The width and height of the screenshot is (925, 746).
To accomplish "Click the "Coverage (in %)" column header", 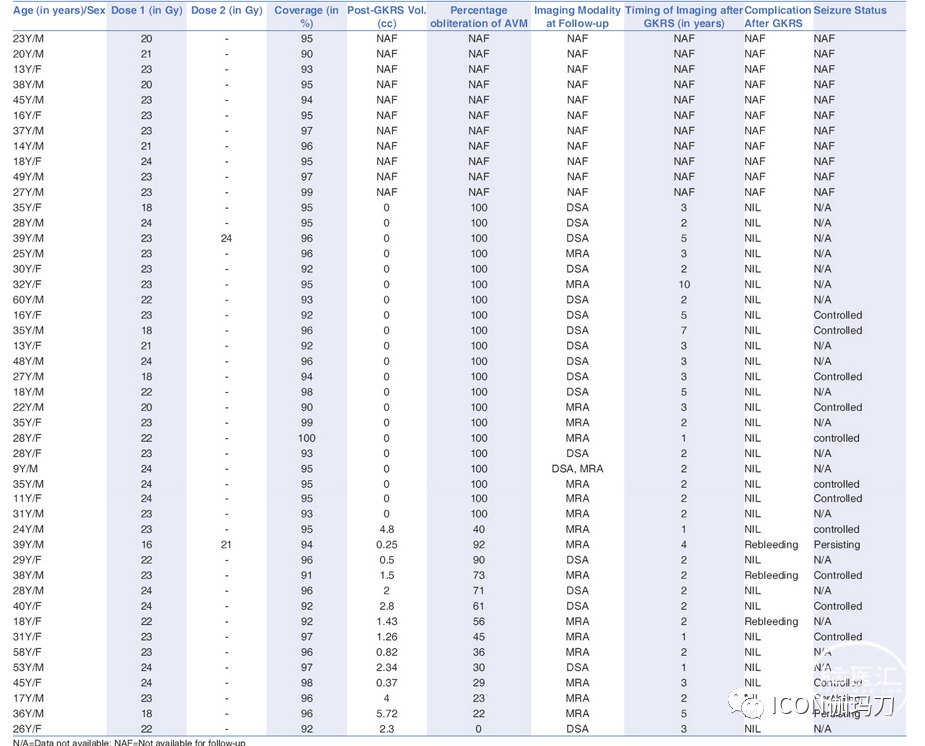I will (x=306, y=17).
